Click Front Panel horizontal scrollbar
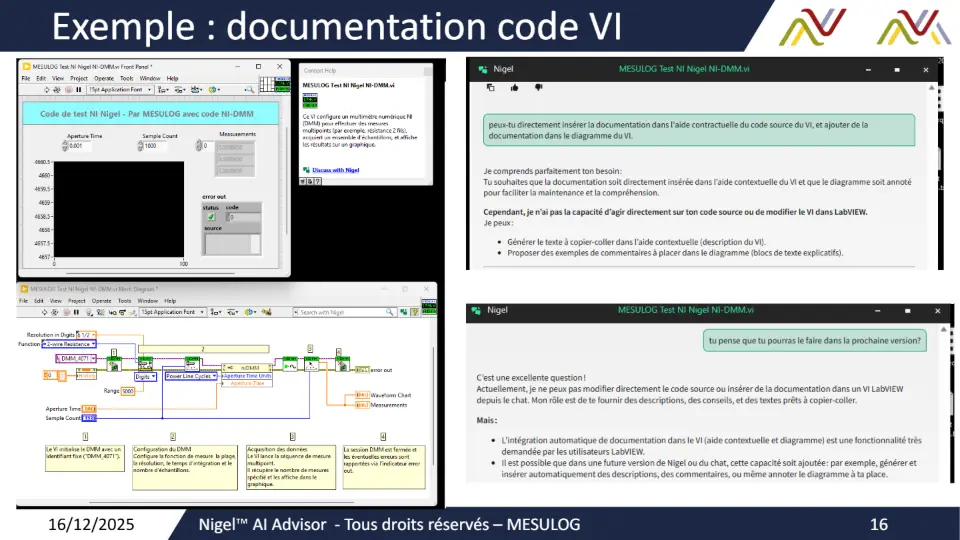Image resolution: width=960 pixels, height=540 pixels. tap(151, 273)
